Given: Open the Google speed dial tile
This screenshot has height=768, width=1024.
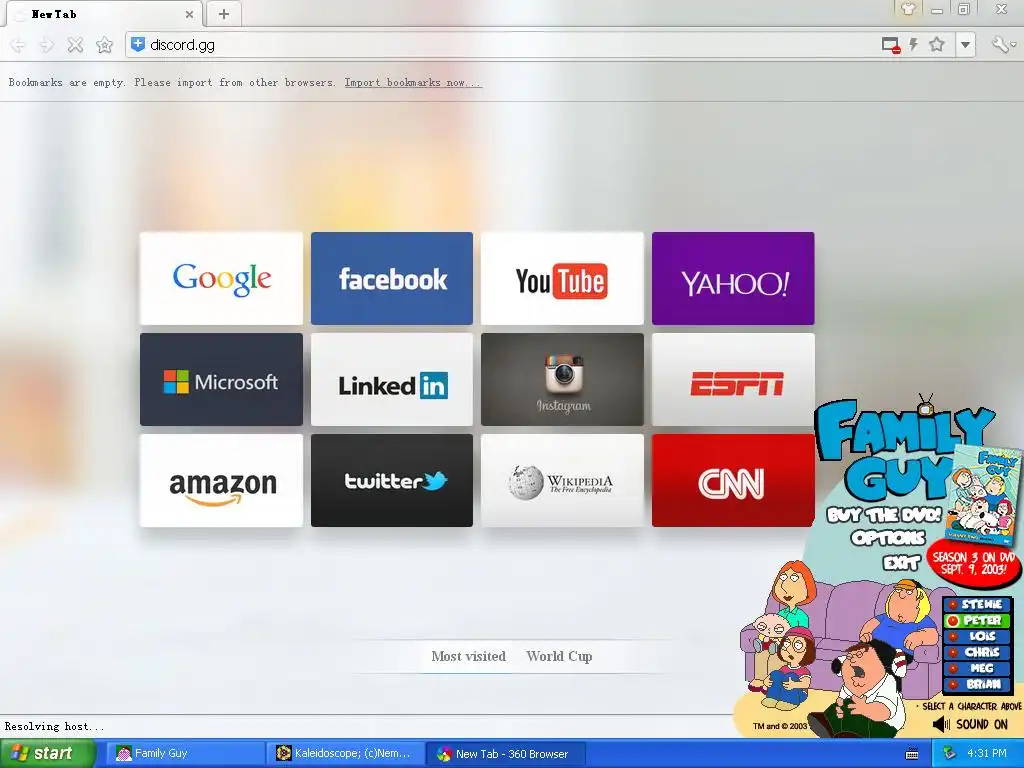Looking at the screenshot, I should pos(221,278).
